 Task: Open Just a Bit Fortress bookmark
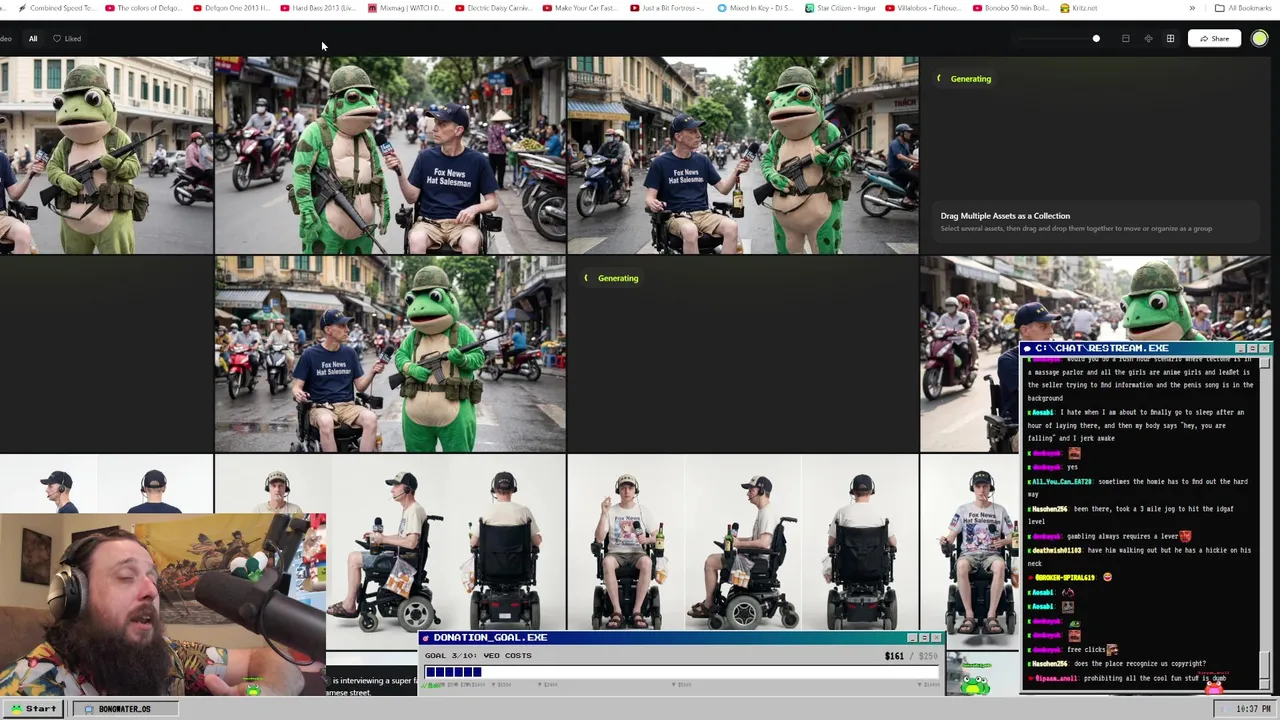tap(668, 8)
